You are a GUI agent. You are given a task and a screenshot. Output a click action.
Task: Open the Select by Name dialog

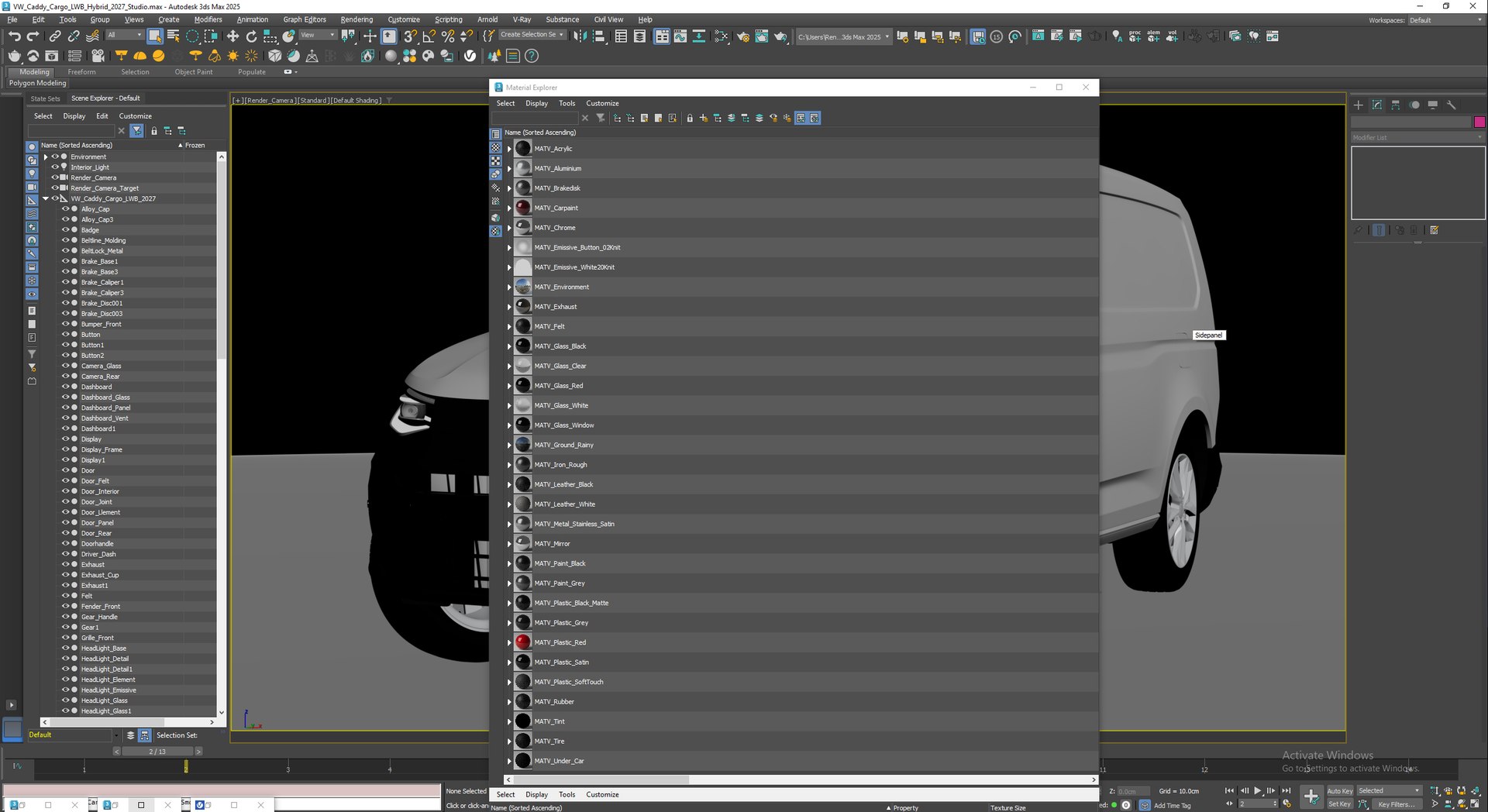[x=174, y=36]
